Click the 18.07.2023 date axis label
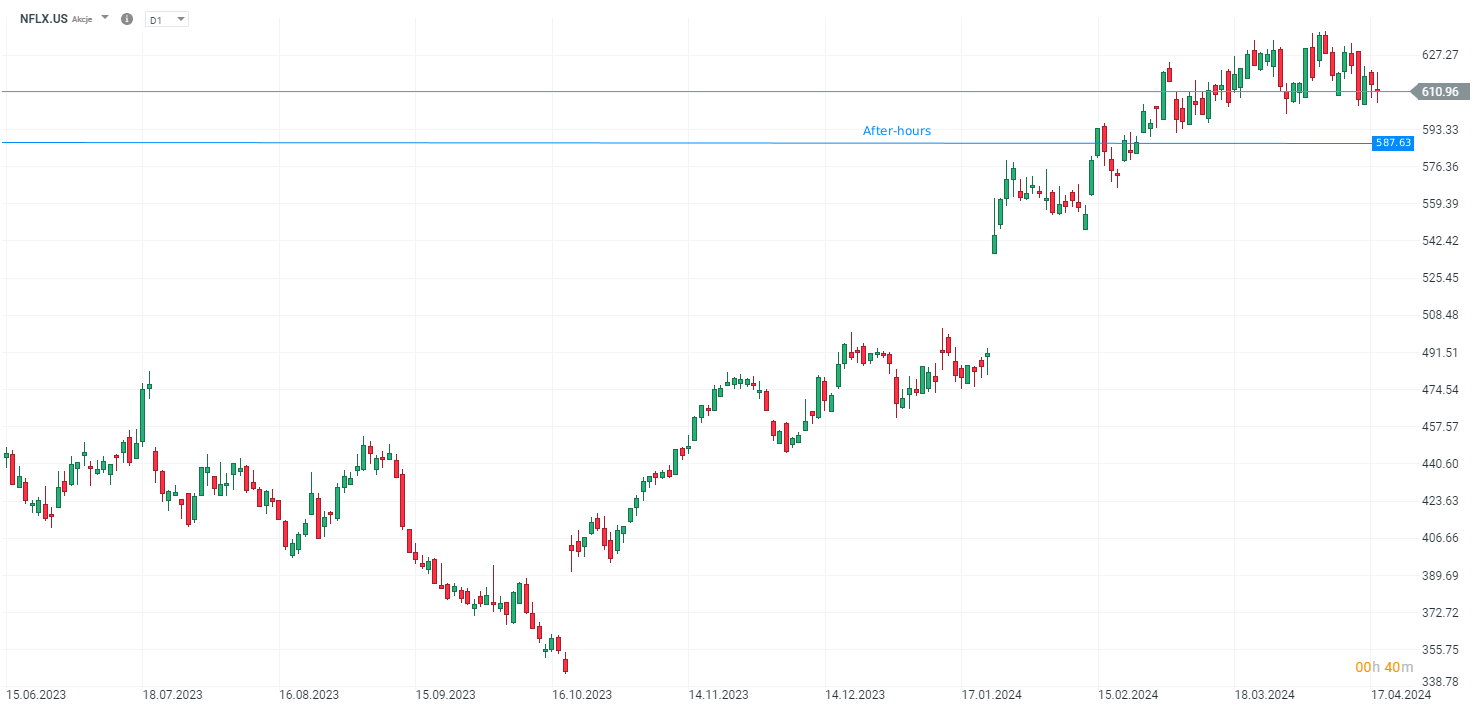This screenshot has width=1482, height=712. [172, 694]
